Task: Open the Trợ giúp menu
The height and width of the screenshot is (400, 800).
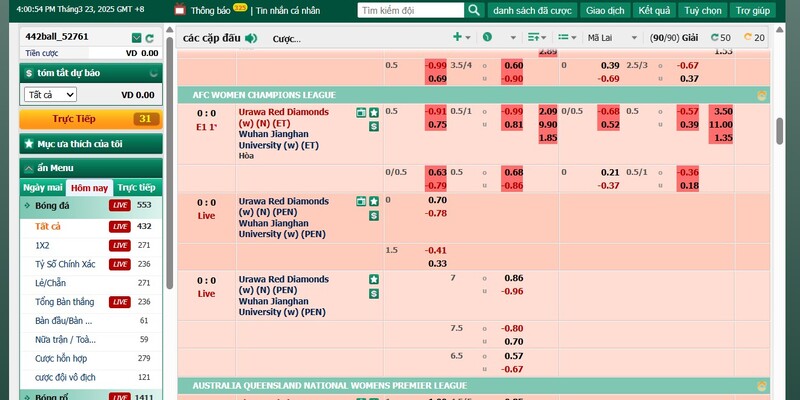Action: [x=753, y=10]
